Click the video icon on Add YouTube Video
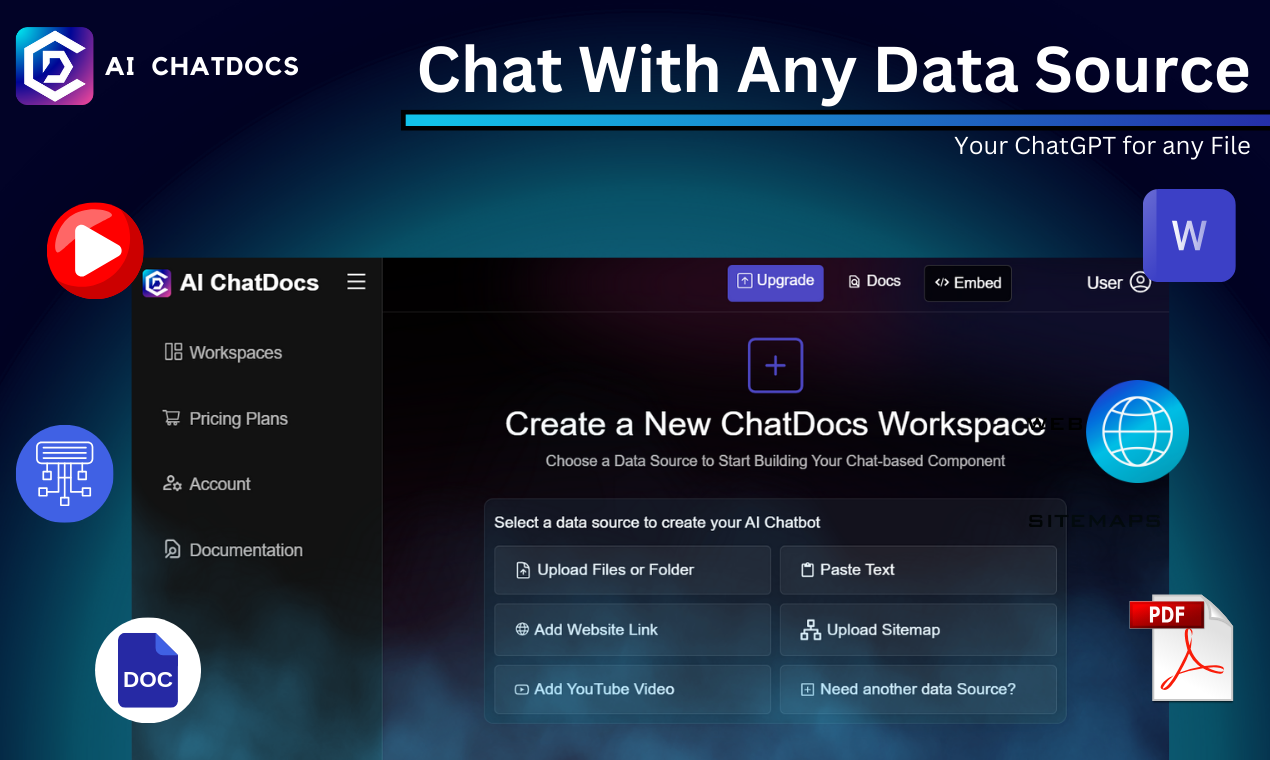Screen dimensions: 1270x760 (522, 689)
